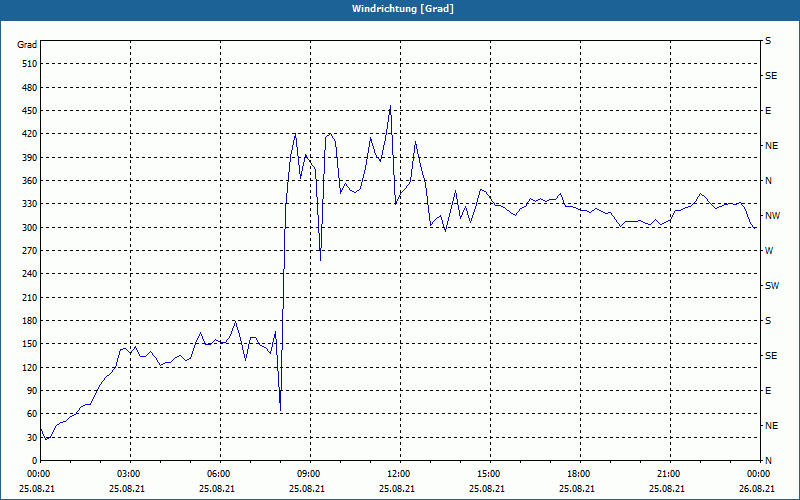The width and height of the screenshot is (800, 500).
Task: Click the 450 y-axis tick label
Action: point(30,111)
